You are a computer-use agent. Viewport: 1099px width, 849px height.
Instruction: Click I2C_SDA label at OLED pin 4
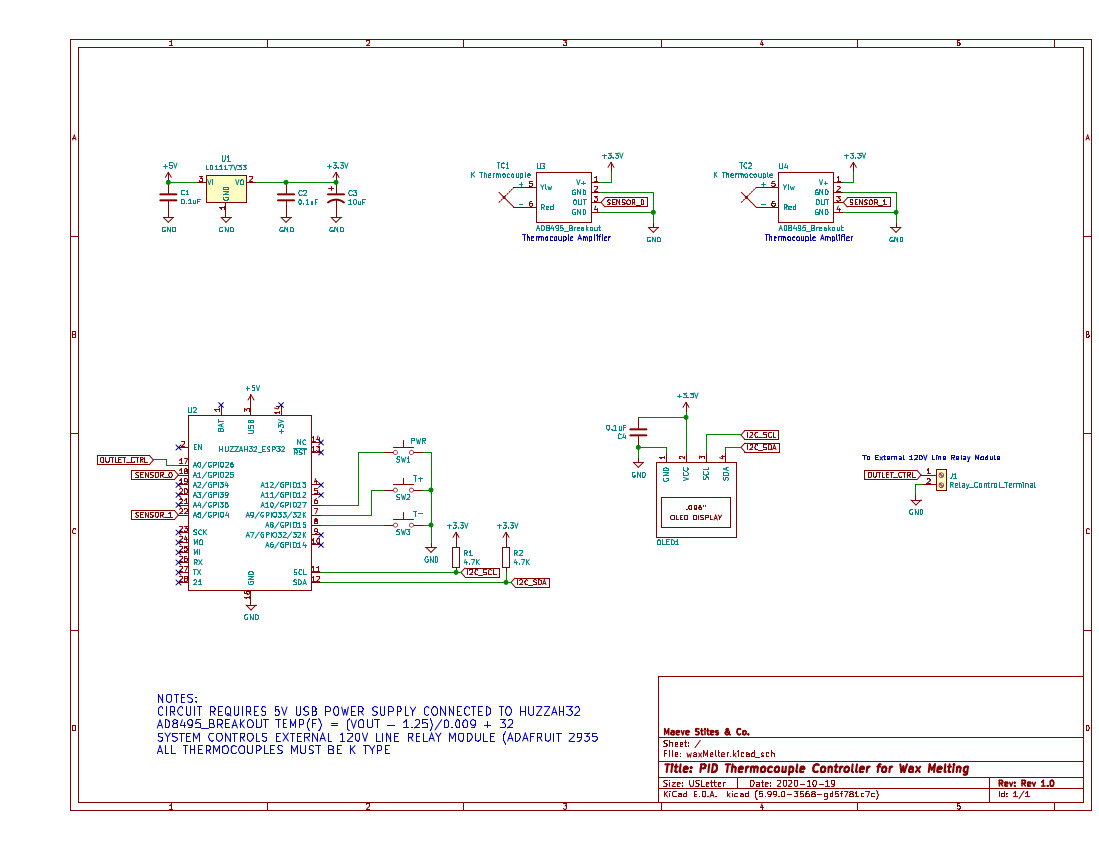click(x=760, y=447)
